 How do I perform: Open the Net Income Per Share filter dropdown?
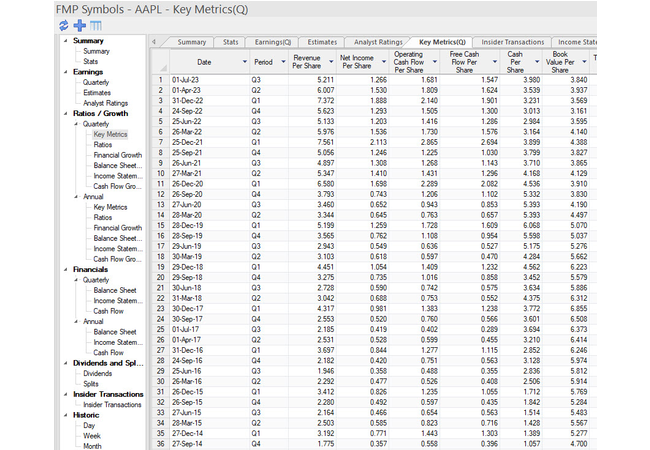[383, 62]
